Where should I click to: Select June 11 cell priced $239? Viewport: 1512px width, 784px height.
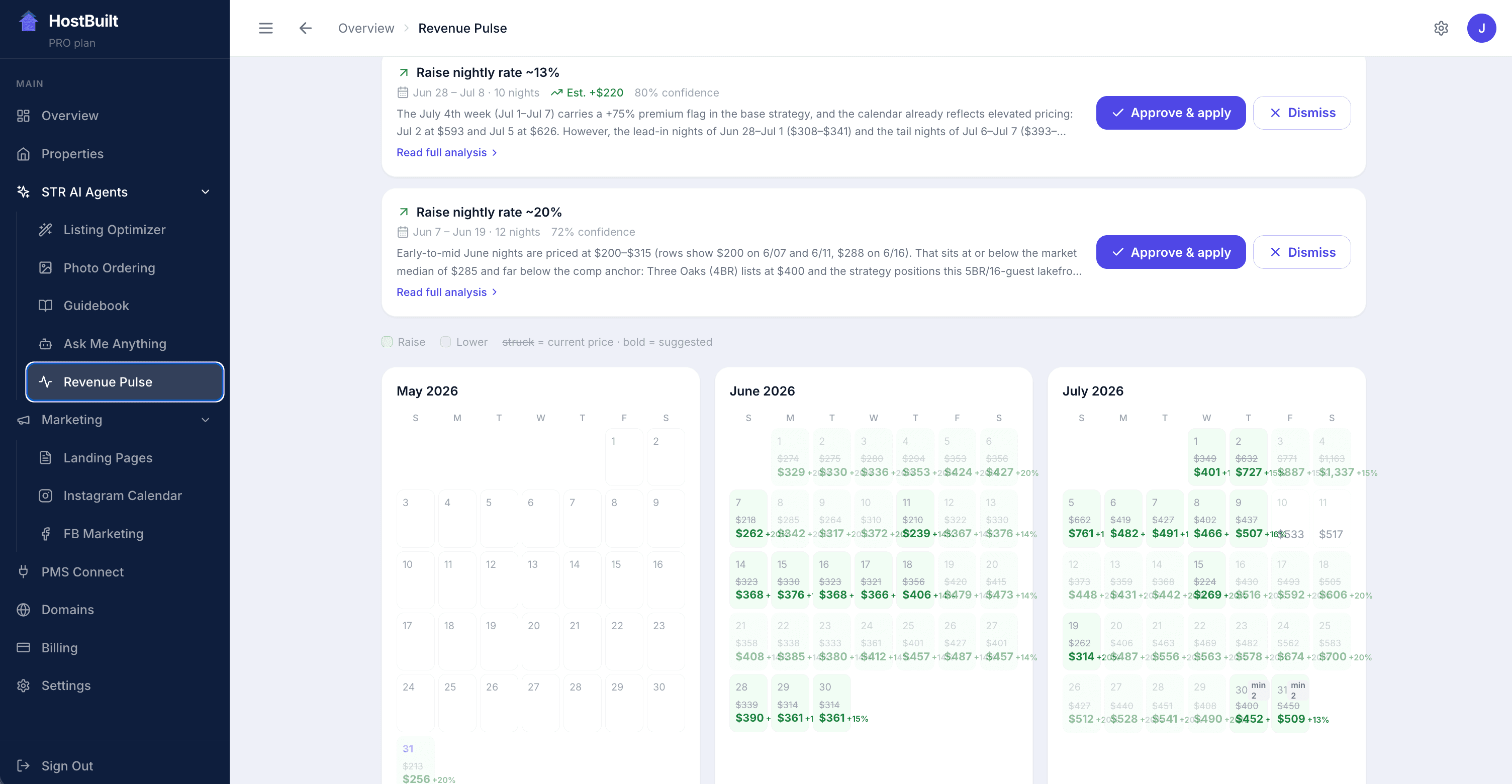tap(915, 519)
